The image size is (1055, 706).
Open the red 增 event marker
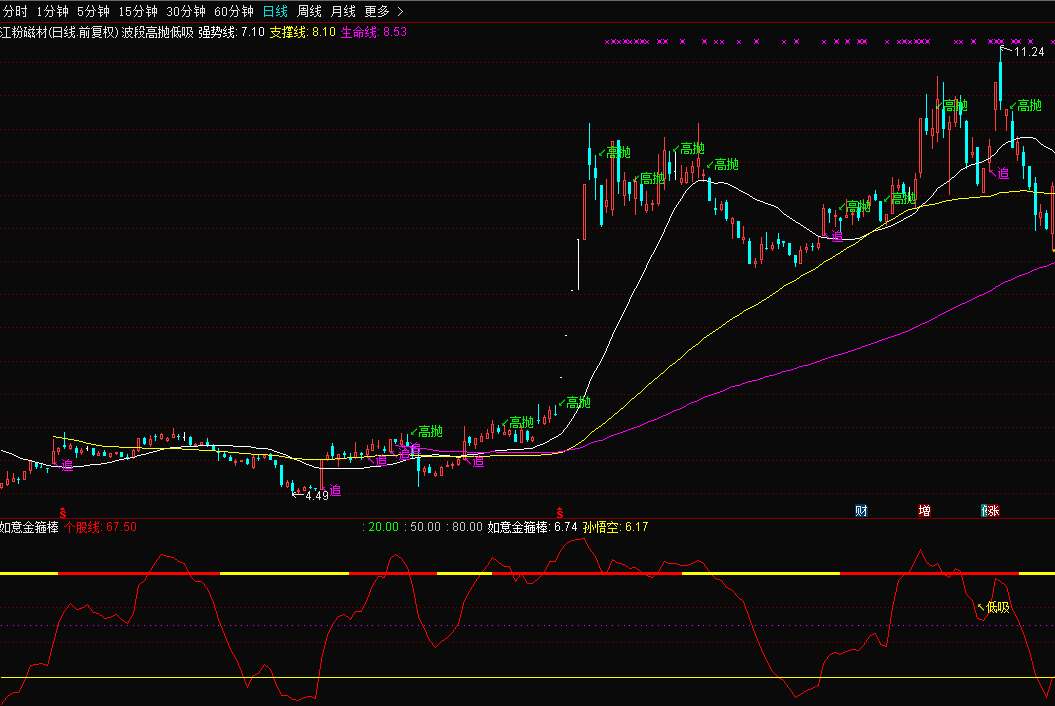point(924,511)
